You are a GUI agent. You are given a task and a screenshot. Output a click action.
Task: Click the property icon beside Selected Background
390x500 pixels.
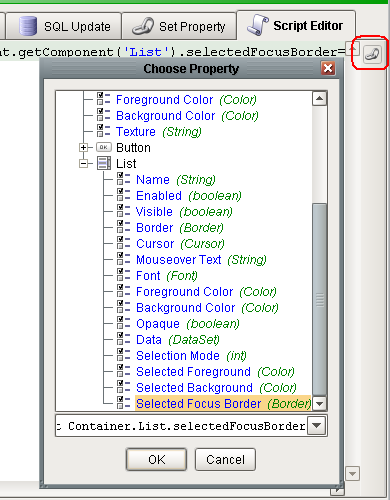123,387
